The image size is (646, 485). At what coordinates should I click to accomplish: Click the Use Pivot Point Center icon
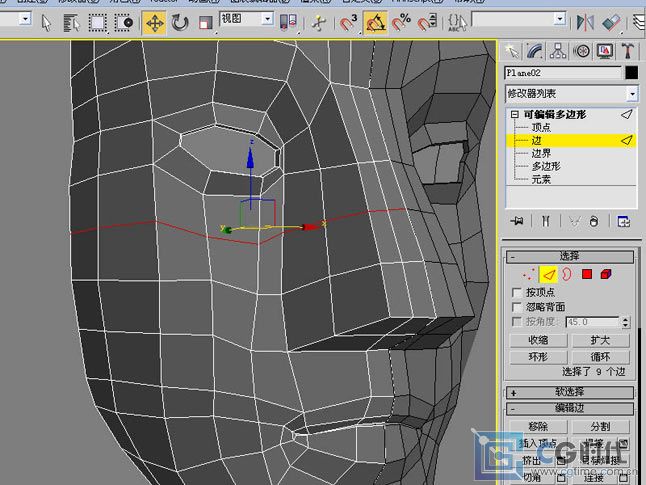pyautogui.click(x=288, y=22)
